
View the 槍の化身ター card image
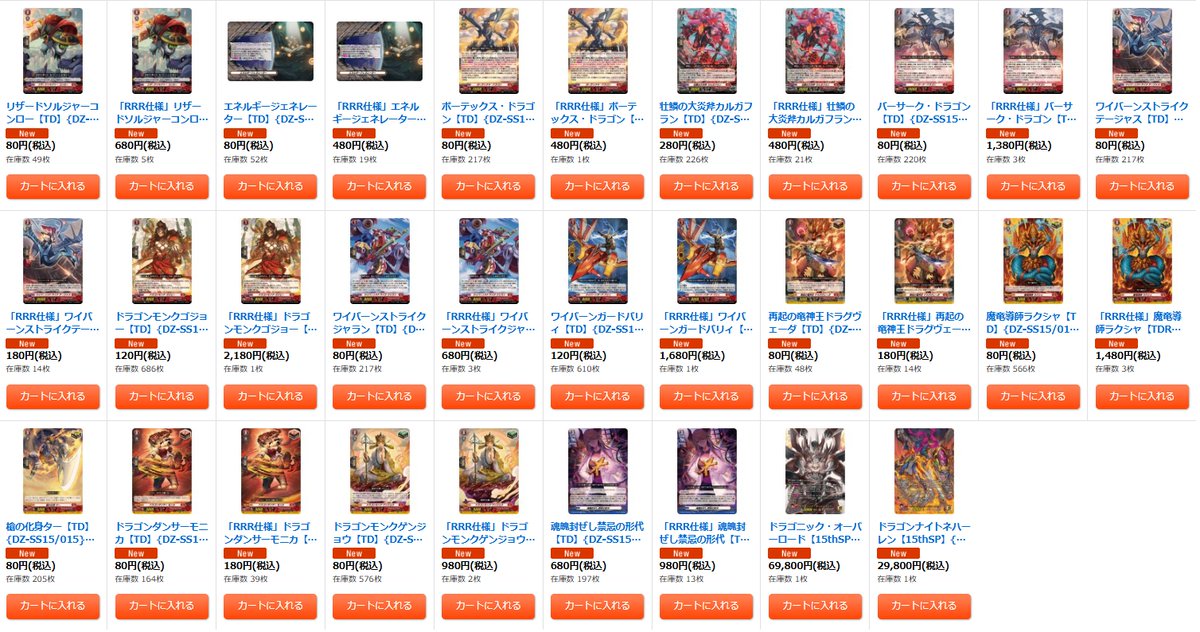coord(53,471)
